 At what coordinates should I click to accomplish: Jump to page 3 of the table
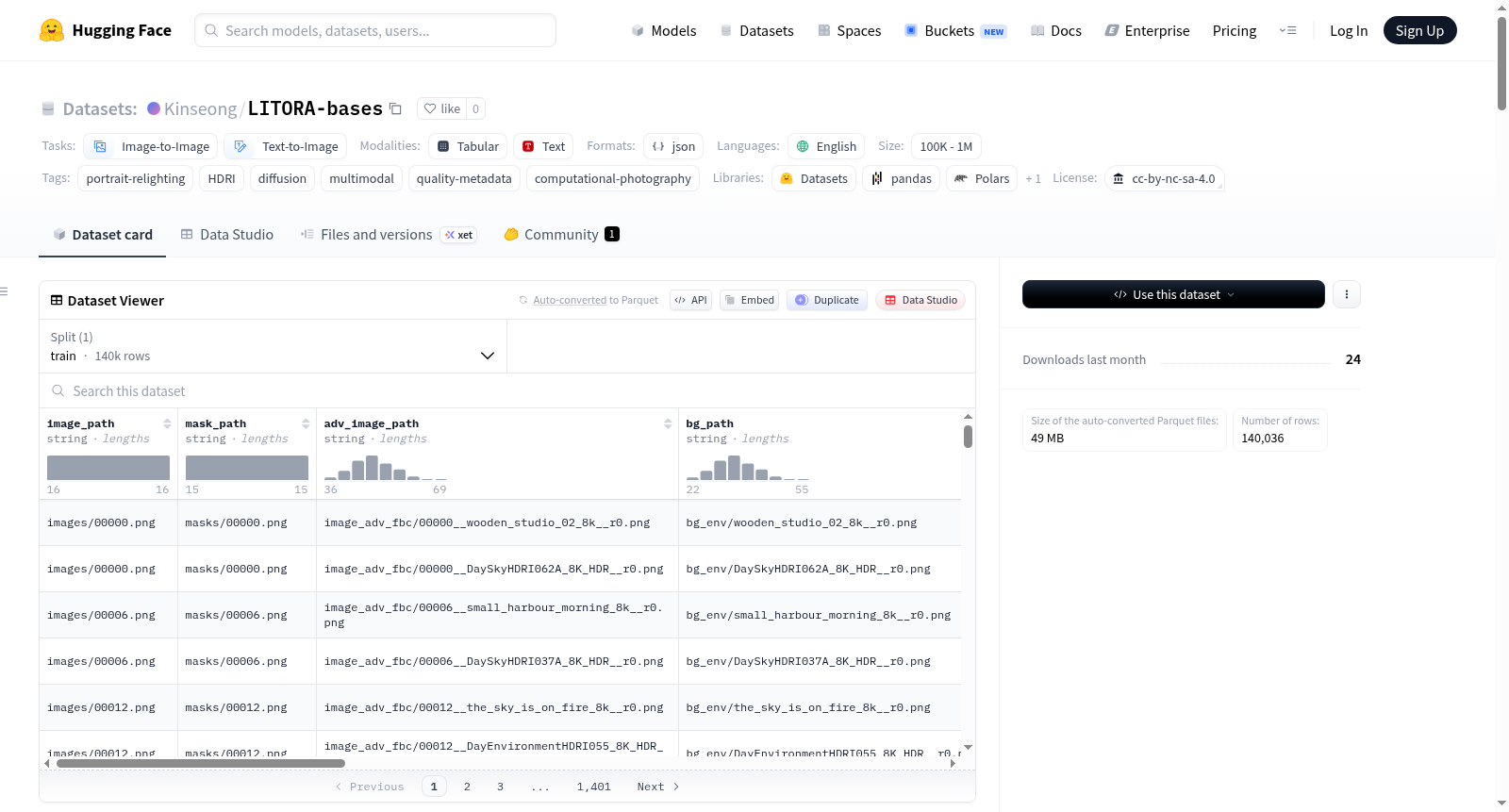click(500, 787)
